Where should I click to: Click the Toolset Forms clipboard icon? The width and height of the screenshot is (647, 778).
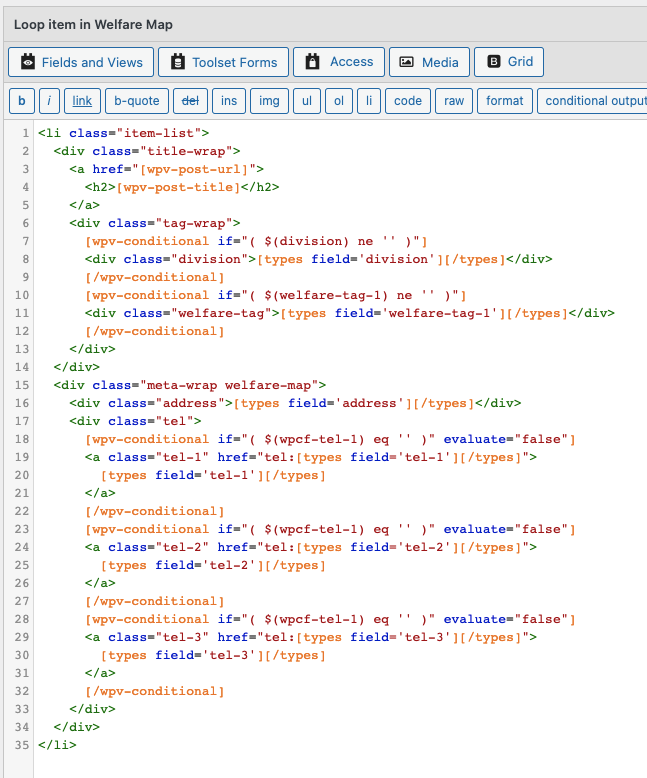[x=178, y=62]
